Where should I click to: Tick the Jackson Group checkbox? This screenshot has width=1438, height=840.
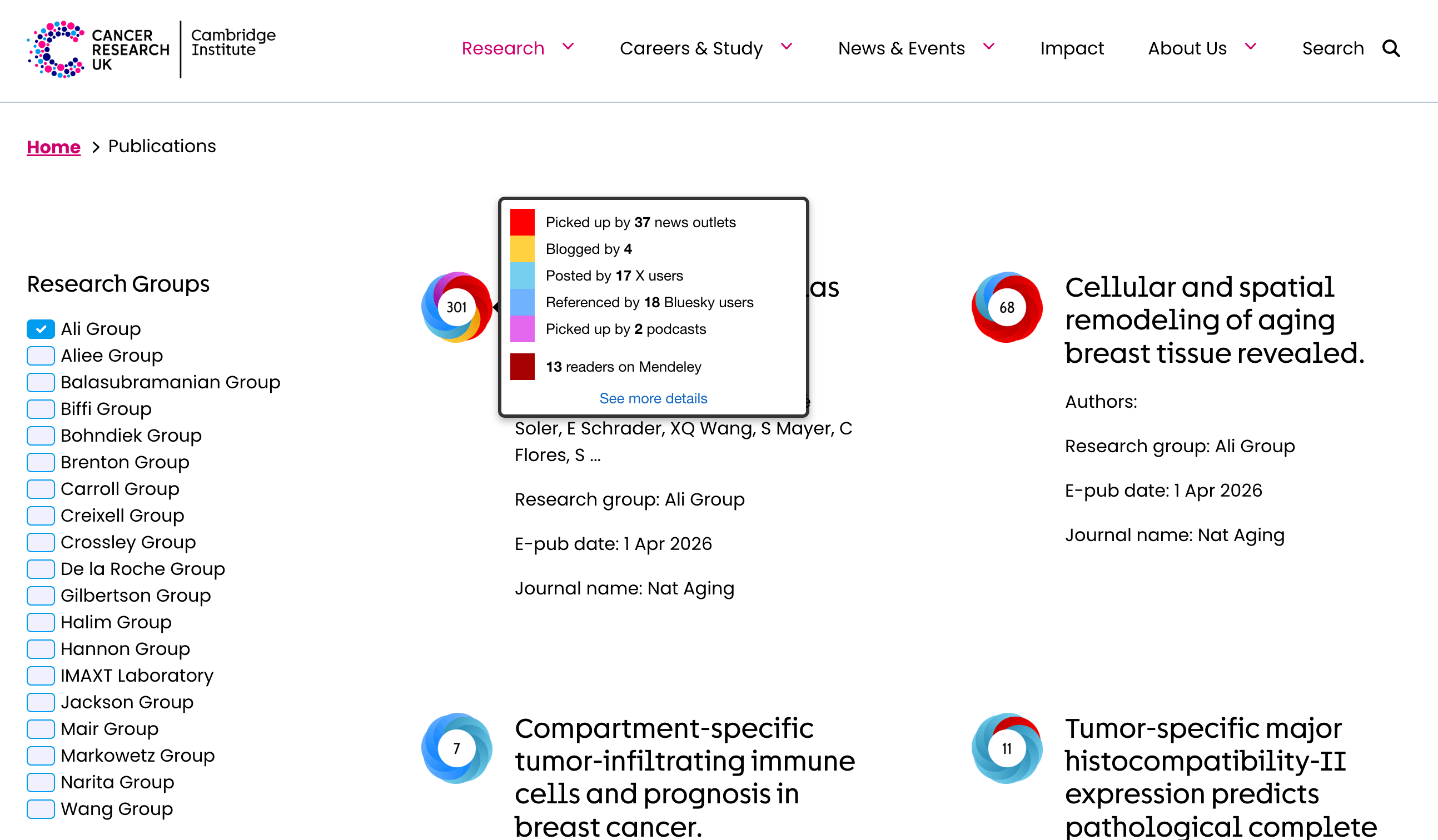(x=41, y=702)
